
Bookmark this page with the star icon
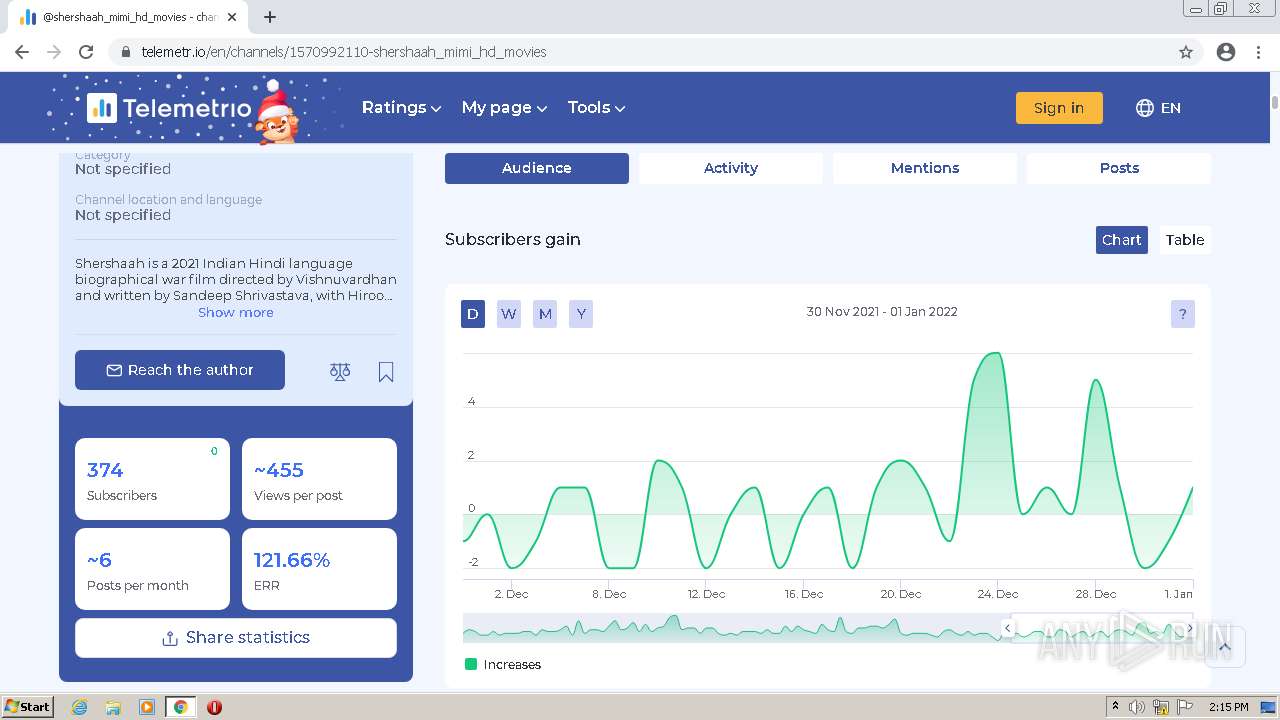click(x=1186, y=52)
